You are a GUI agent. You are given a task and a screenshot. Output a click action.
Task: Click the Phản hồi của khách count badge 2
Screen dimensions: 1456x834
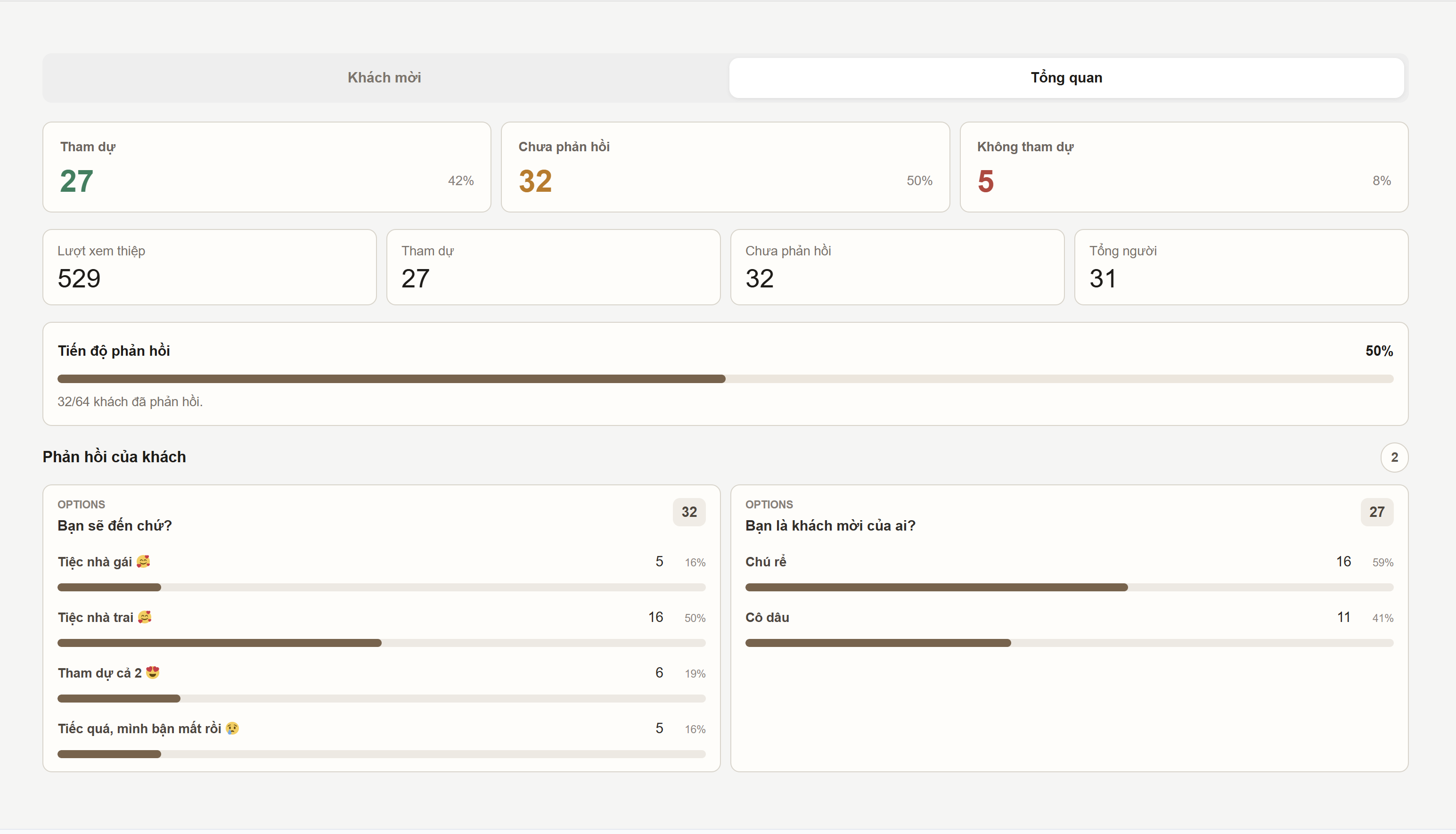1394,457
